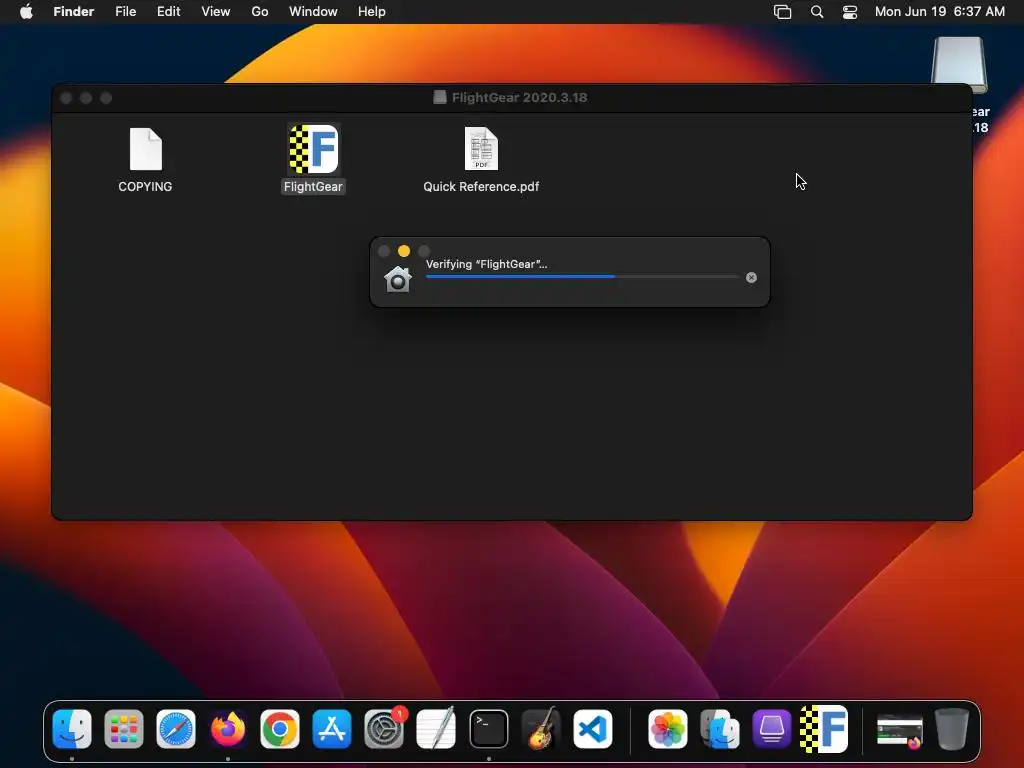Open Terminal from the Dock
Image resolution: width=1024 pixels, height=768 pixels.
tap(488, 729)
